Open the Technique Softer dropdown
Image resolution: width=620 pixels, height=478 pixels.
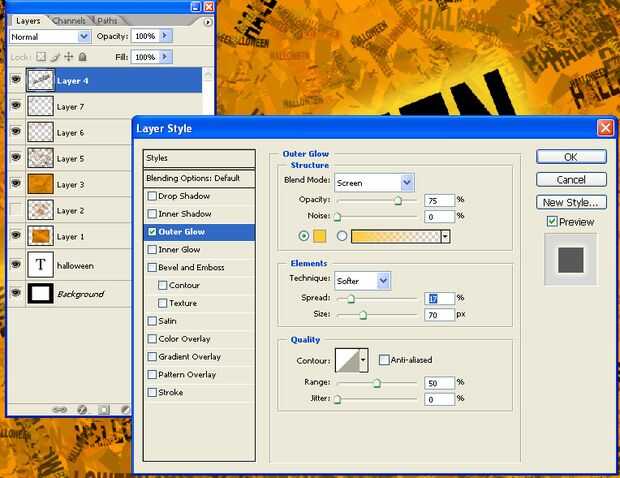383,281
